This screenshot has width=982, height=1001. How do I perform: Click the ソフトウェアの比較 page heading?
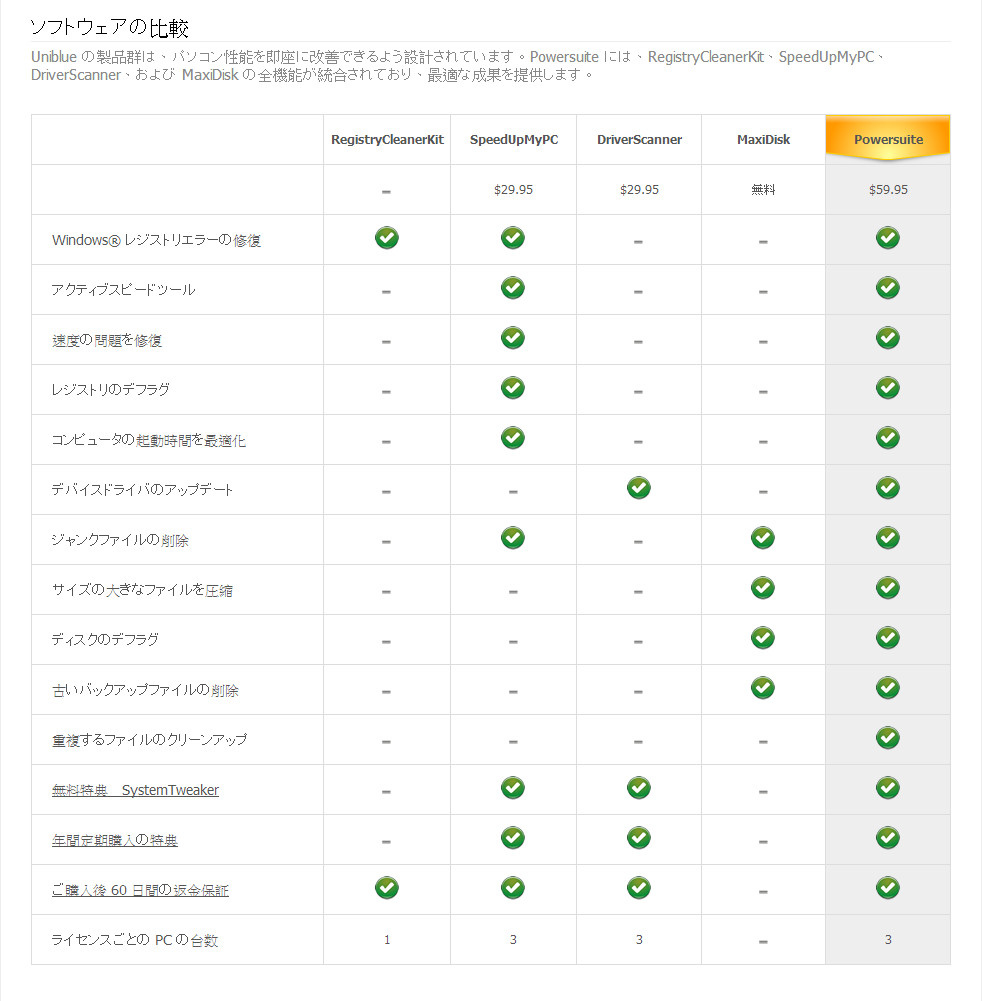110,27
